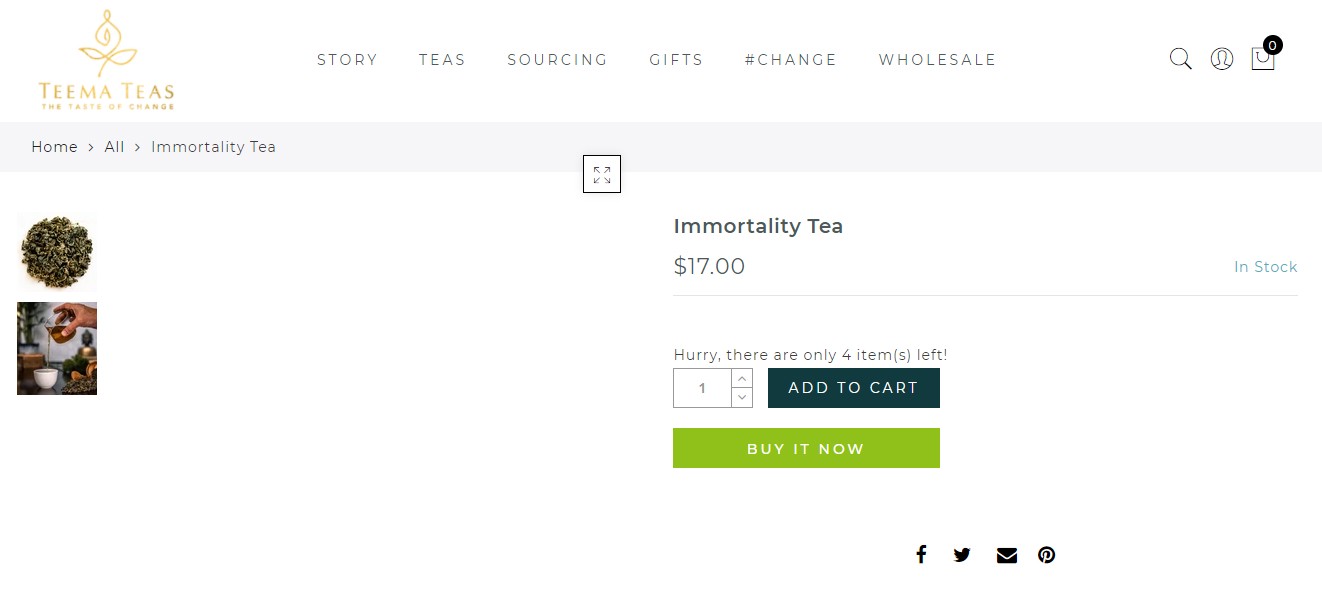Follow the Home breadcrumb link
The image size is (1322, 606).
click(54, 147)
